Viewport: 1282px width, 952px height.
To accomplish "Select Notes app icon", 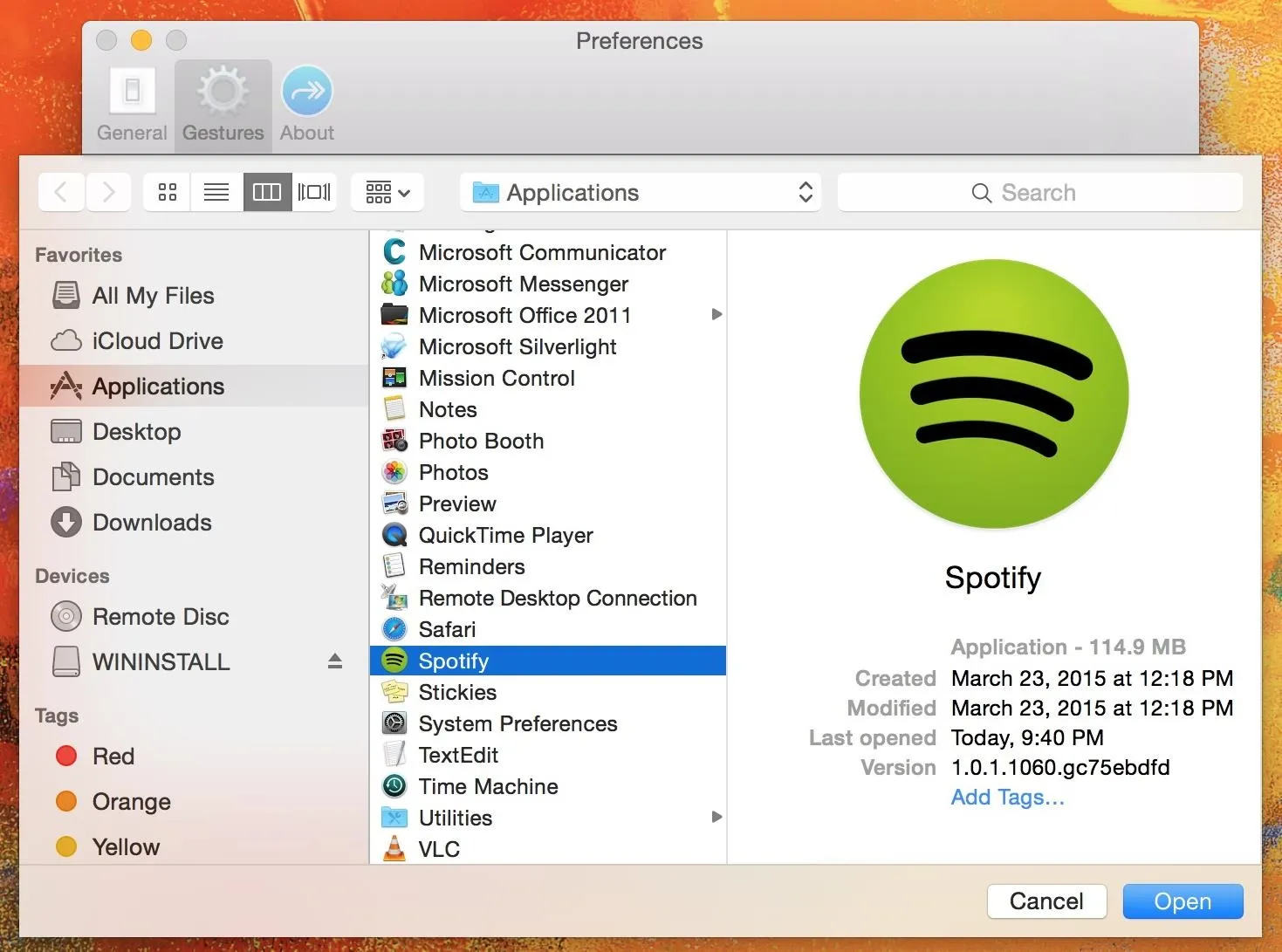I will tap(394, 409).
